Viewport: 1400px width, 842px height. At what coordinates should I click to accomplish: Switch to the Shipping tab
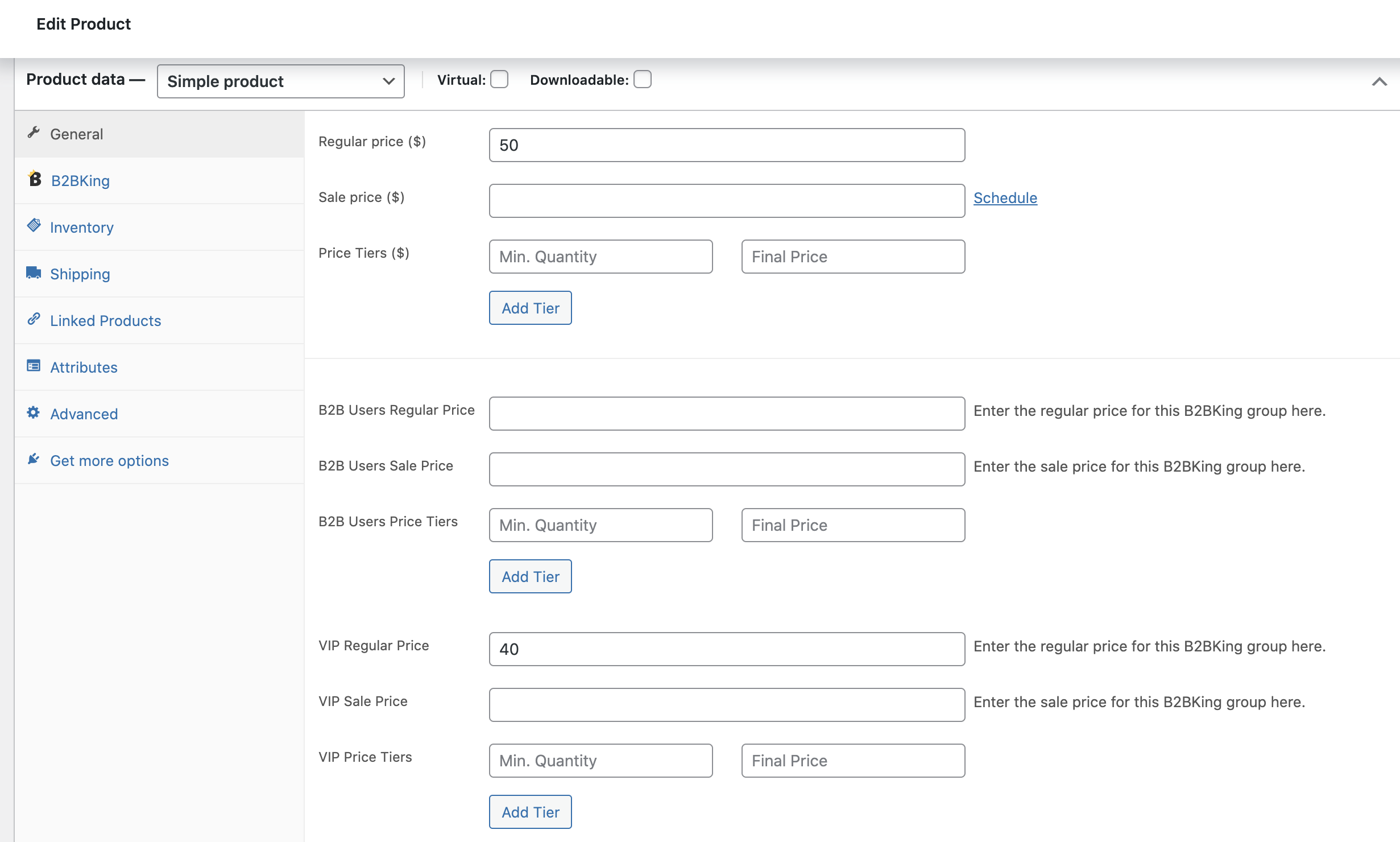[x=159, y=274]
